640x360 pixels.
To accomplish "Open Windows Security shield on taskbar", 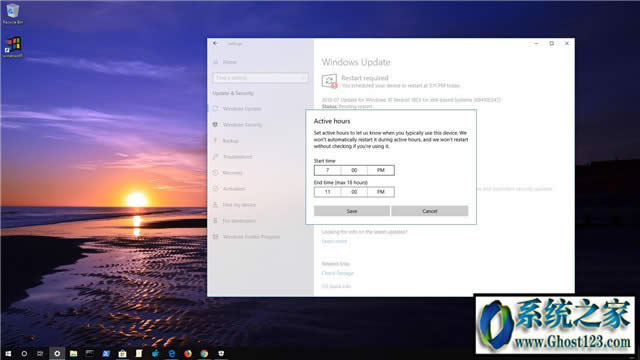I will tap(221, 353).
